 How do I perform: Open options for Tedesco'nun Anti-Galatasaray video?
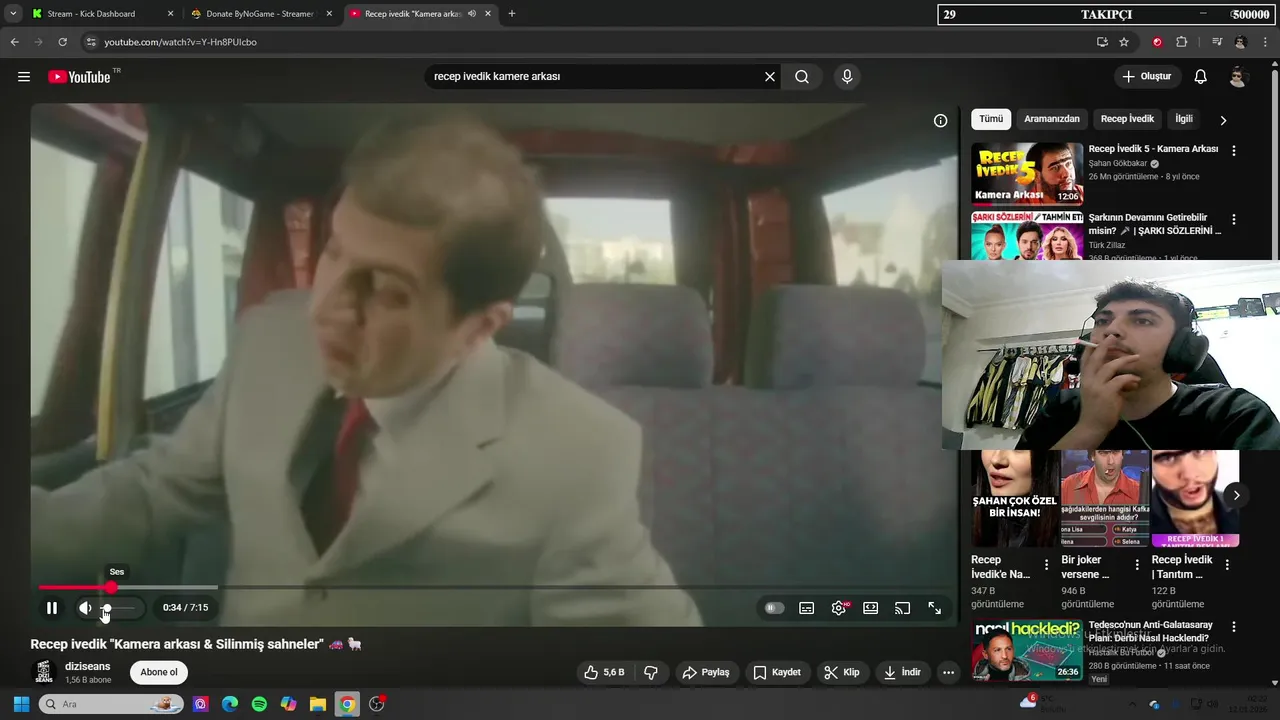click(x=1234, y=627)
